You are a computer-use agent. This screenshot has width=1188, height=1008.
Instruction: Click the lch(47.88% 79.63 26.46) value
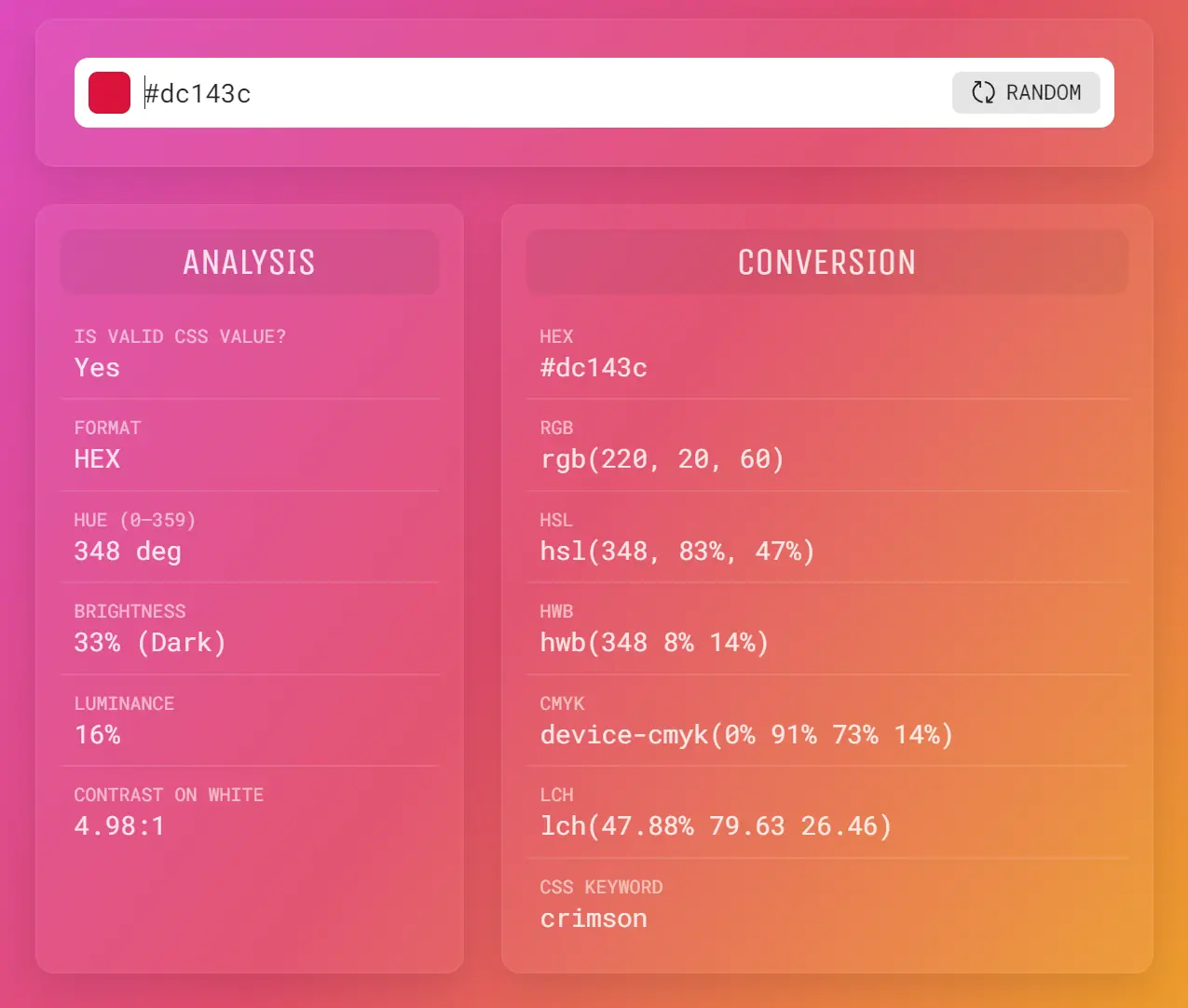pyautogui.click(x=716, y=826)
